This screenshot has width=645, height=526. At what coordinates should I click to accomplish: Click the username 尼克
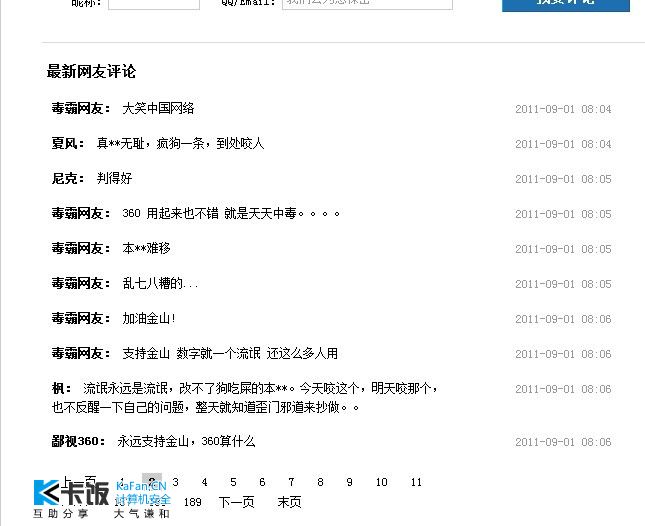(64, 178)
